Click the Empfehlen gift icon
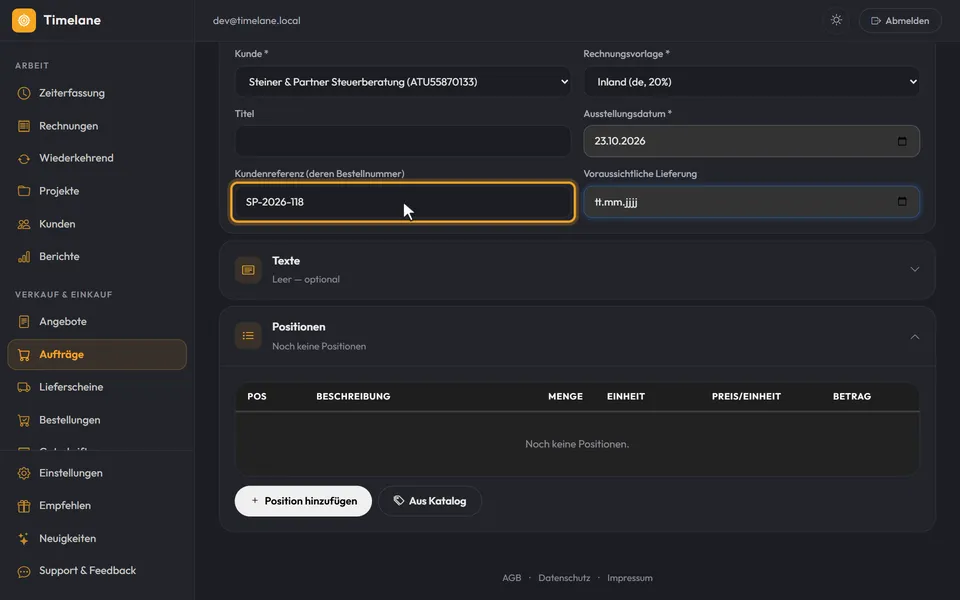This screenshot has width=960, height=600. 24,506
